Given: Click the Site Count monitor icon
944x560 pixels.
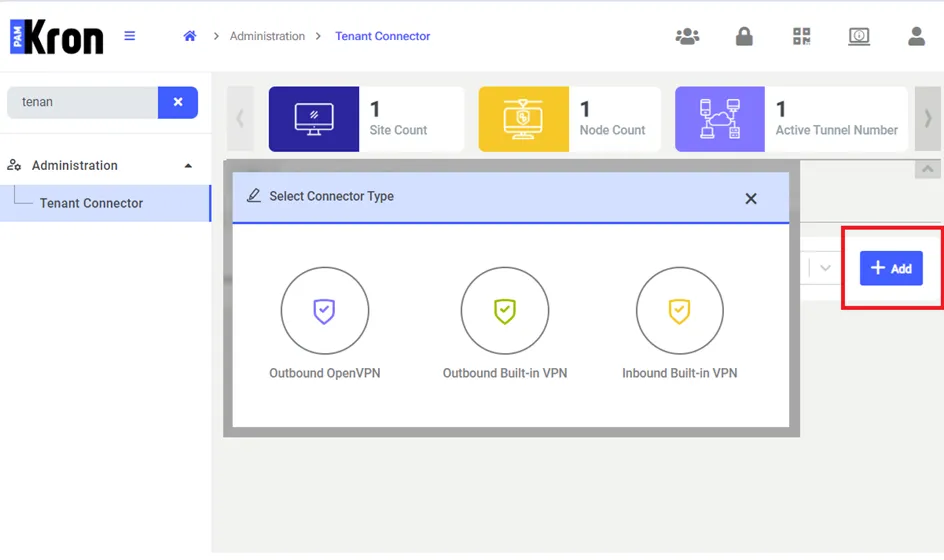Looking at the screenshot, I should point(314,119).
